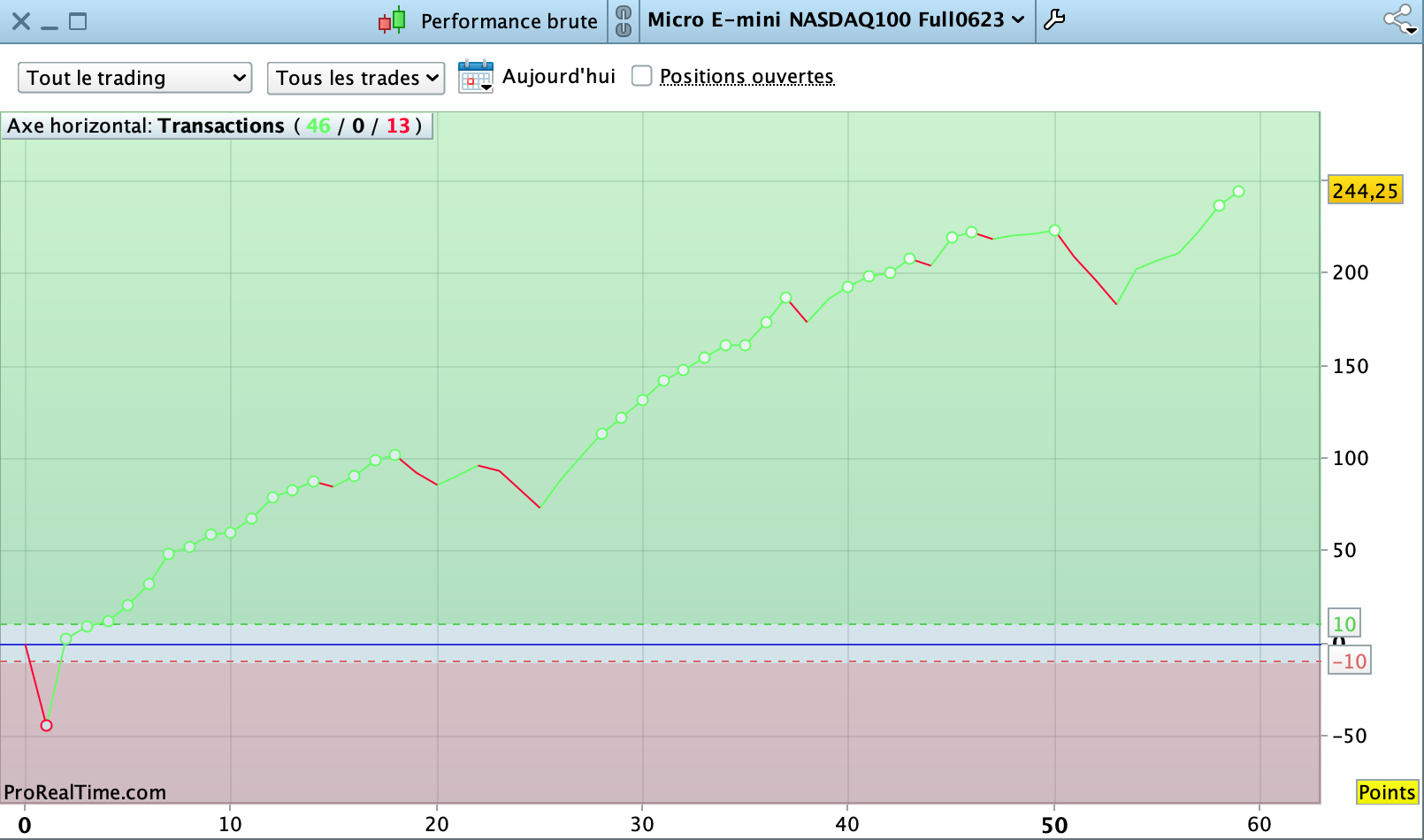The height and width of the screenshot is (840, 1424).
Task: Maximize the Performance brute window
Action: 78,21
